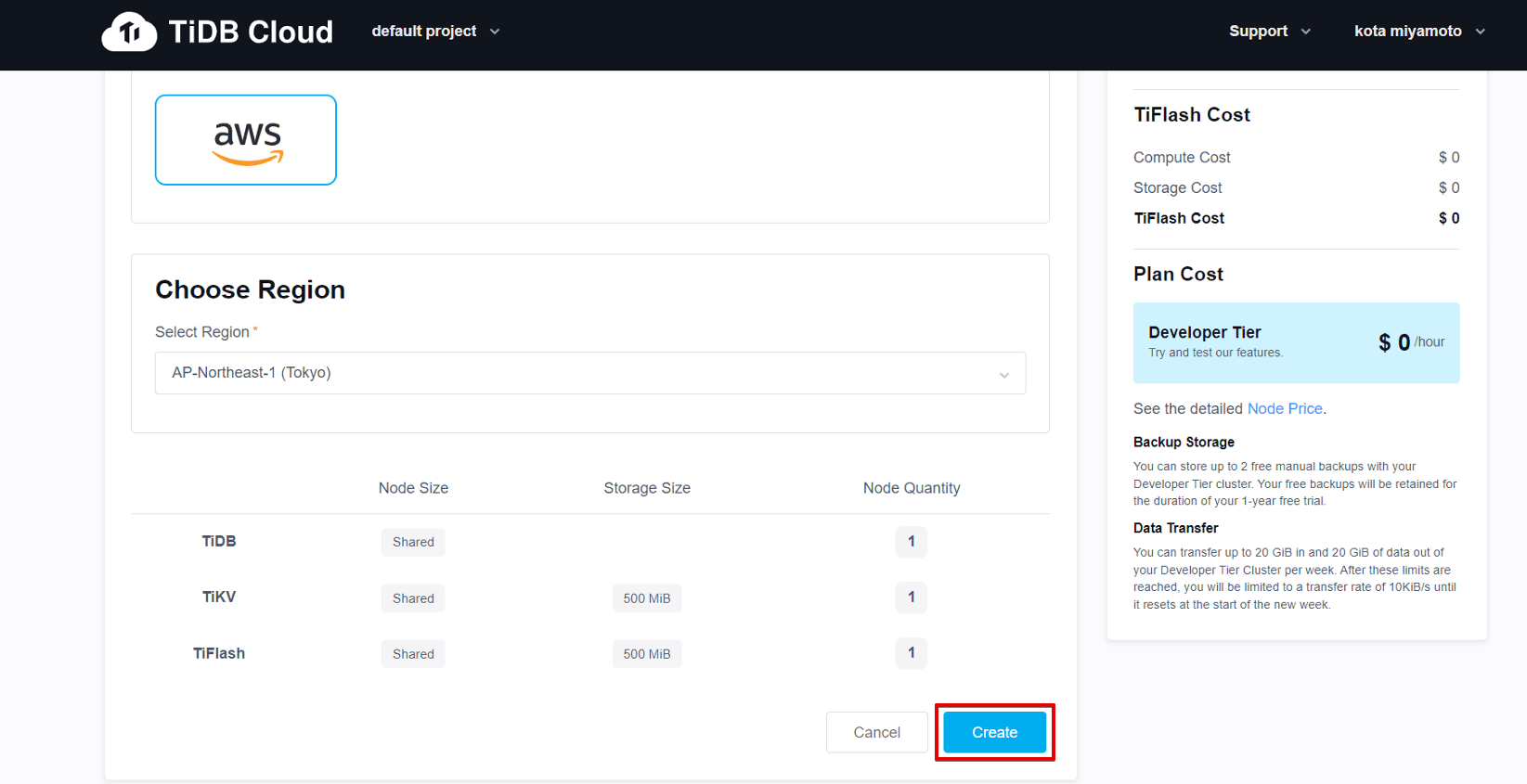Click the TiDB Shared node size badge
1527x784 pixels.
coord(413,542)
